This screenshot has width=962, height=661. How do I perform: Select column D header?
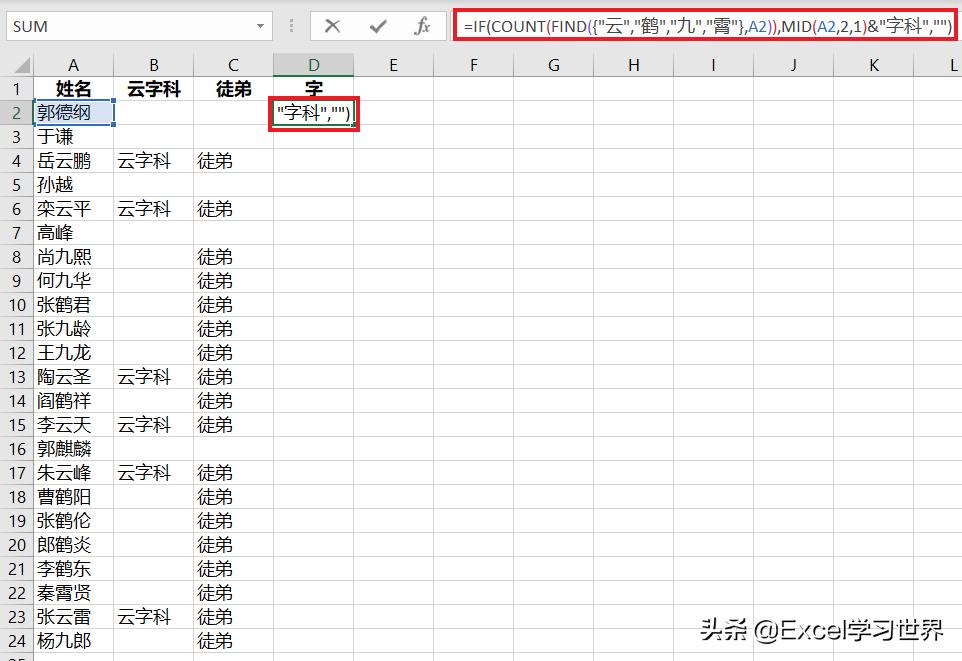click(313, 64)
